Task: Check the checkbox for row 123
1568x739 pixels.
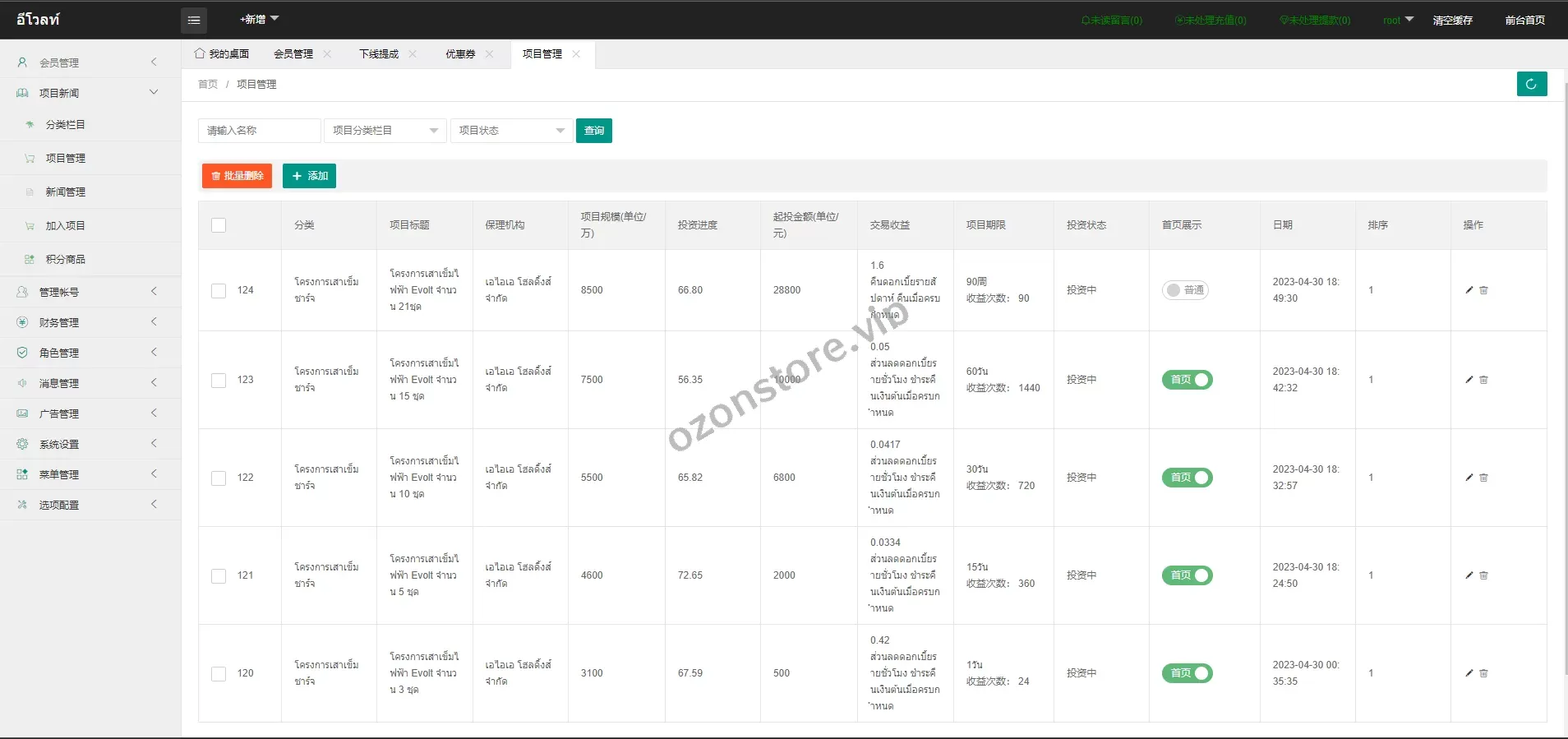Action: point(219,381)
